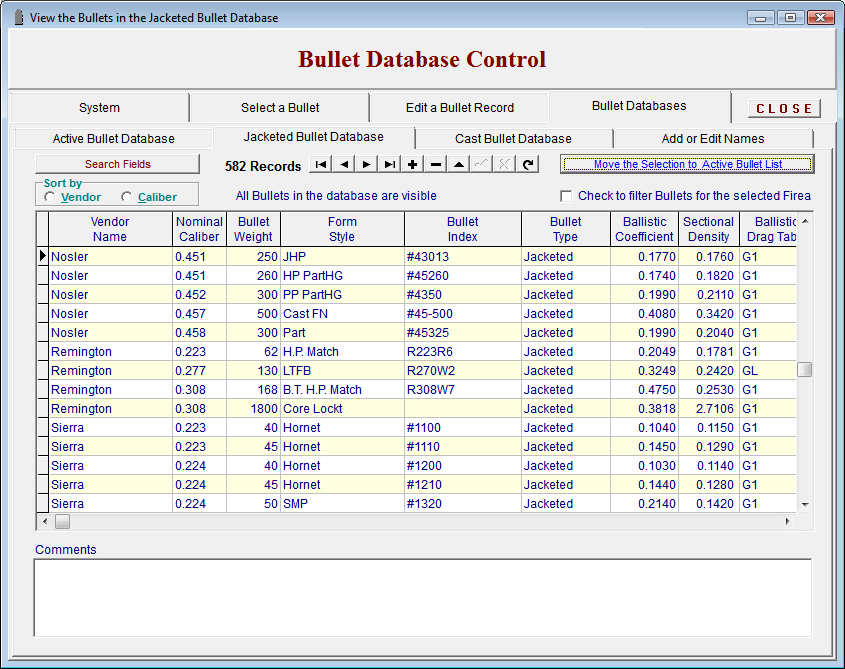Click the Form Style column header

342,229
